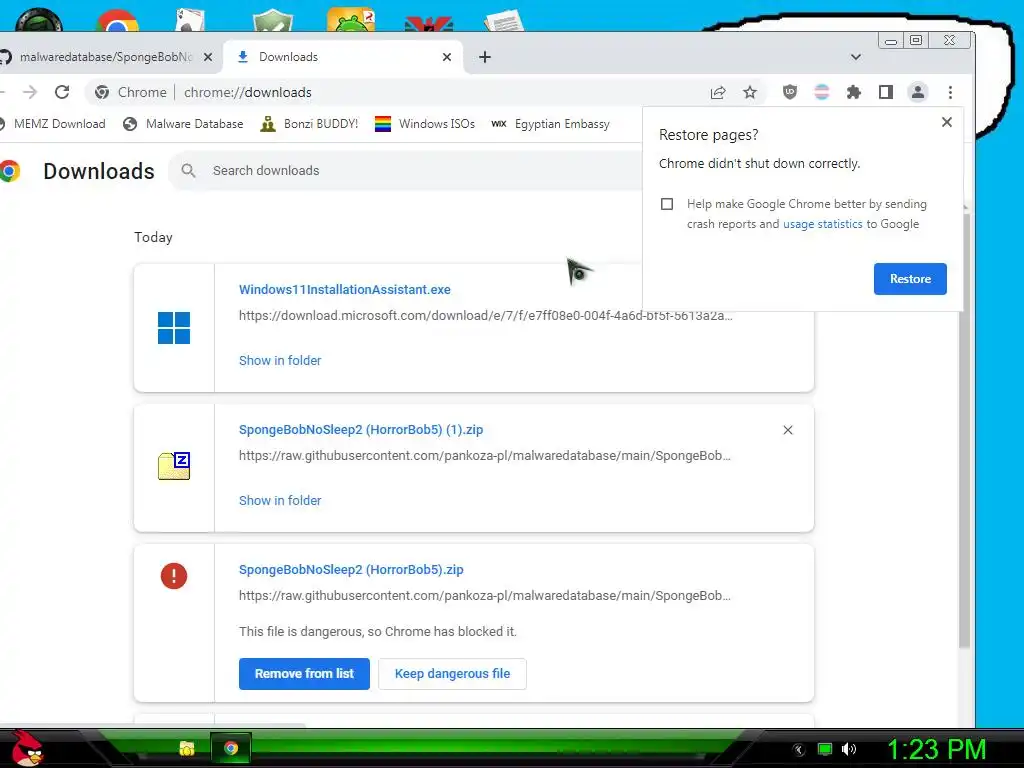Expand the tab search chevron

[856, 57]
